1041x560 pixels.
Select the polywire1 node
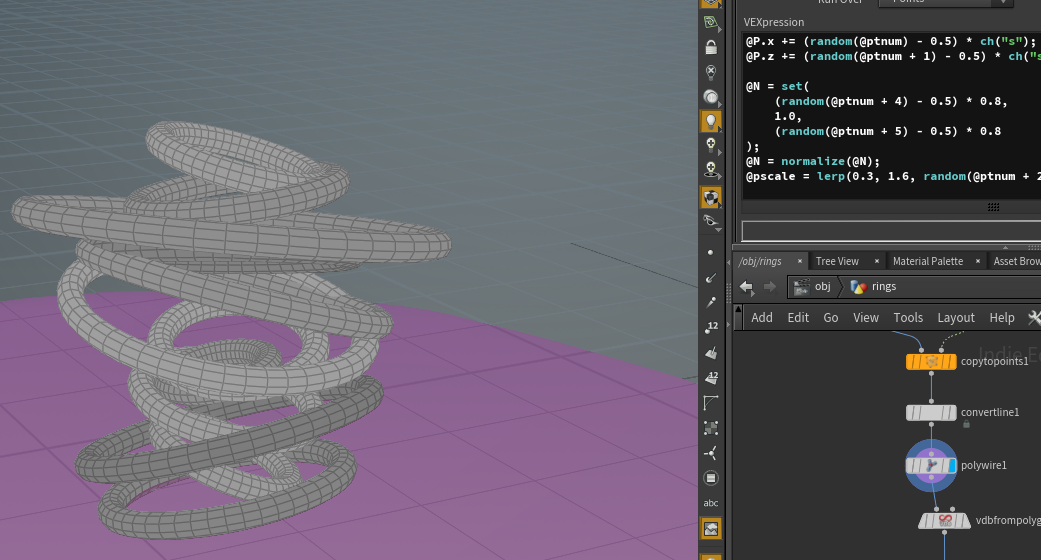click(931, 466)
